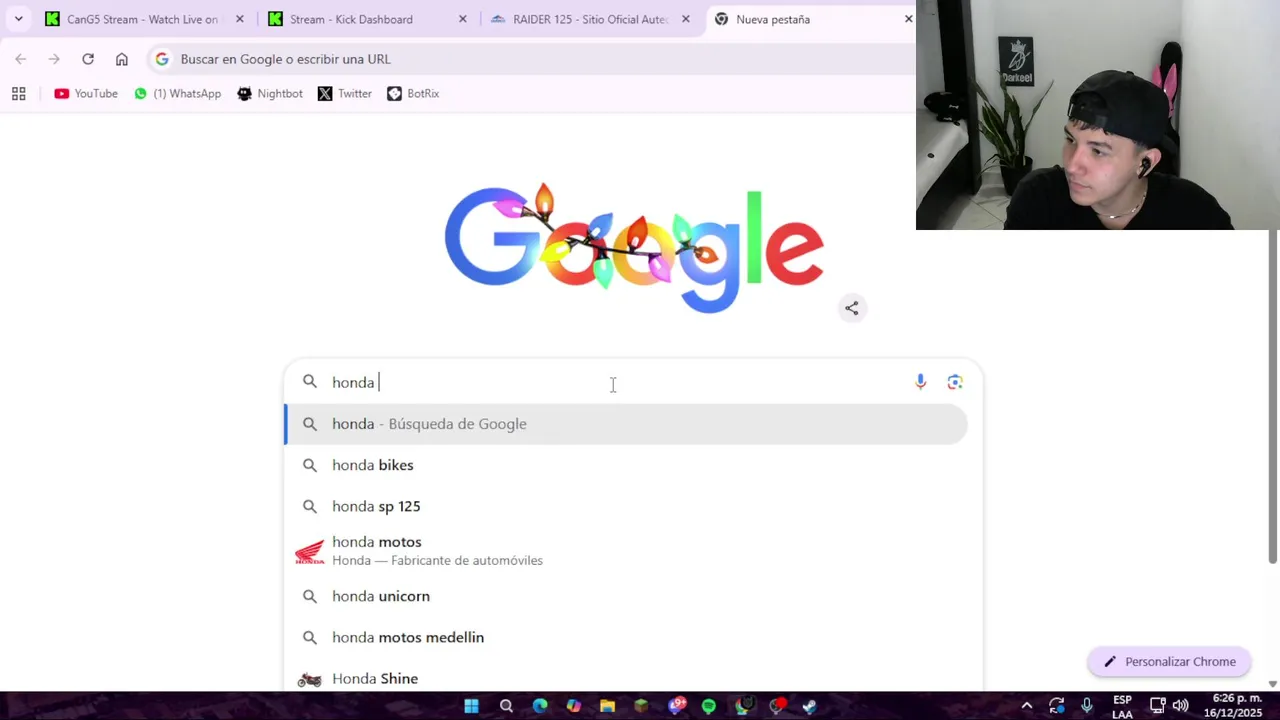1280x720 pixels.
Task: Show hidden system tray icons
Action: tap(1026, 706)
